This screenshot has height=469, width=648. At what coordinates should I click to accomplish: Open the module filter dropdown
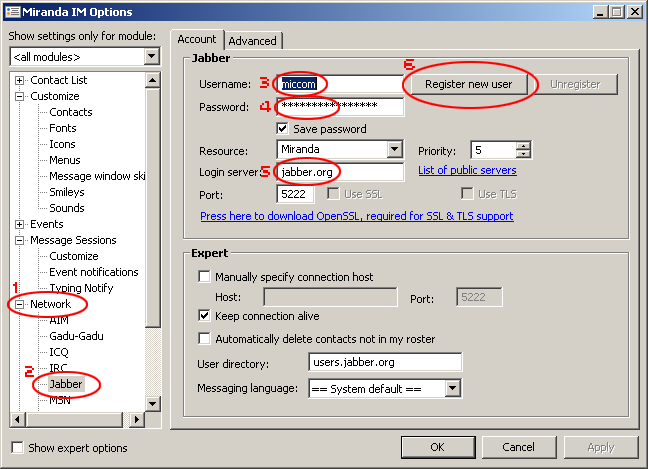152,56
